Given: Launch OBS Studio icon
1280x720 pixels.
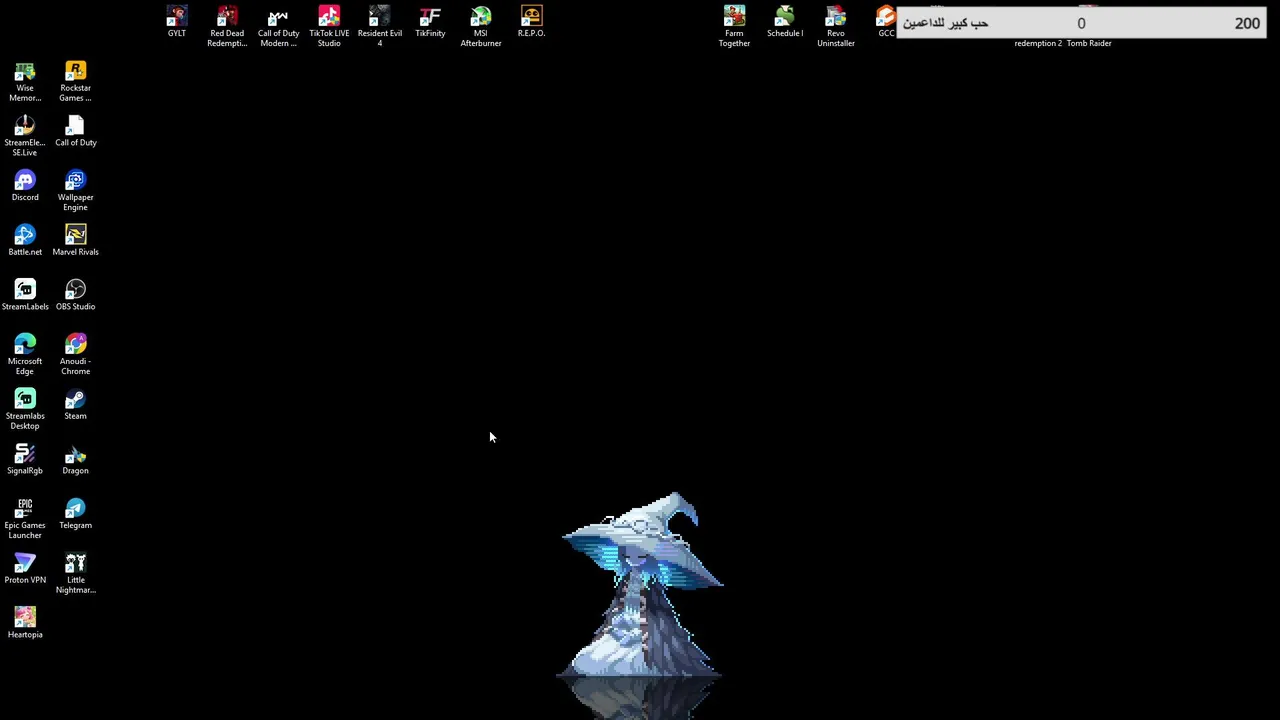Looking at the screenshot, I should (75, 296).
